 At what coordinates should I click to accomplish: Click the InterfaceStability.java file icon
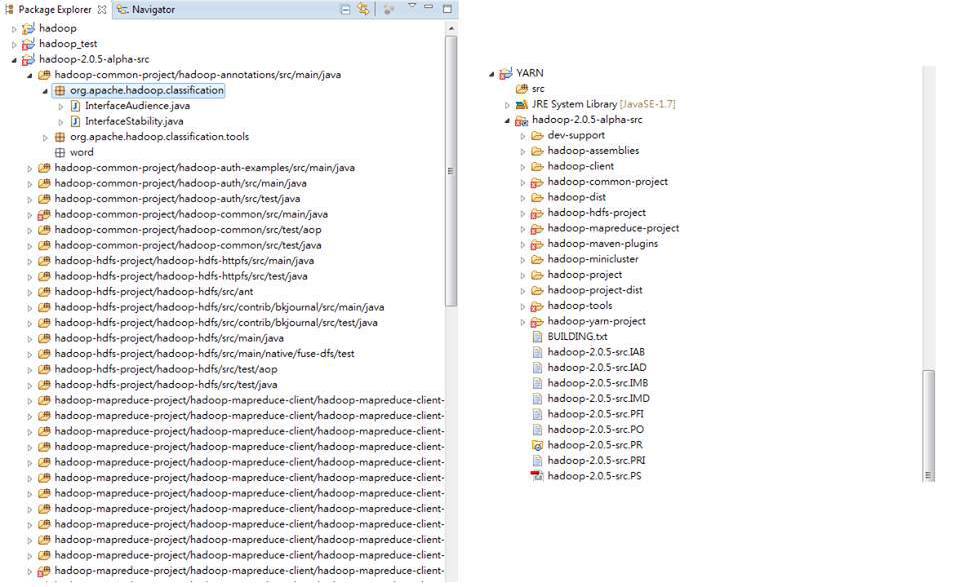[75, 121]
